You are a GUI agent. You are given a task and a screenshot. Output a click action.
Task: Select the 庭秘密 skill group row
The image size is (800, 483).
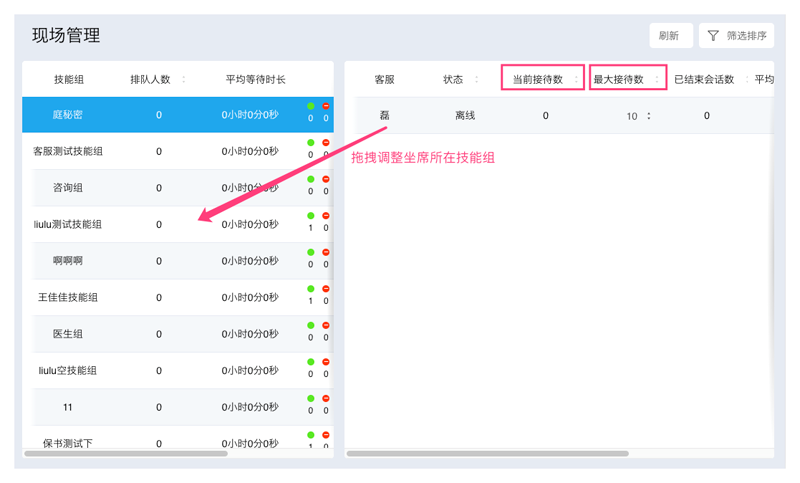click(68, 115)
